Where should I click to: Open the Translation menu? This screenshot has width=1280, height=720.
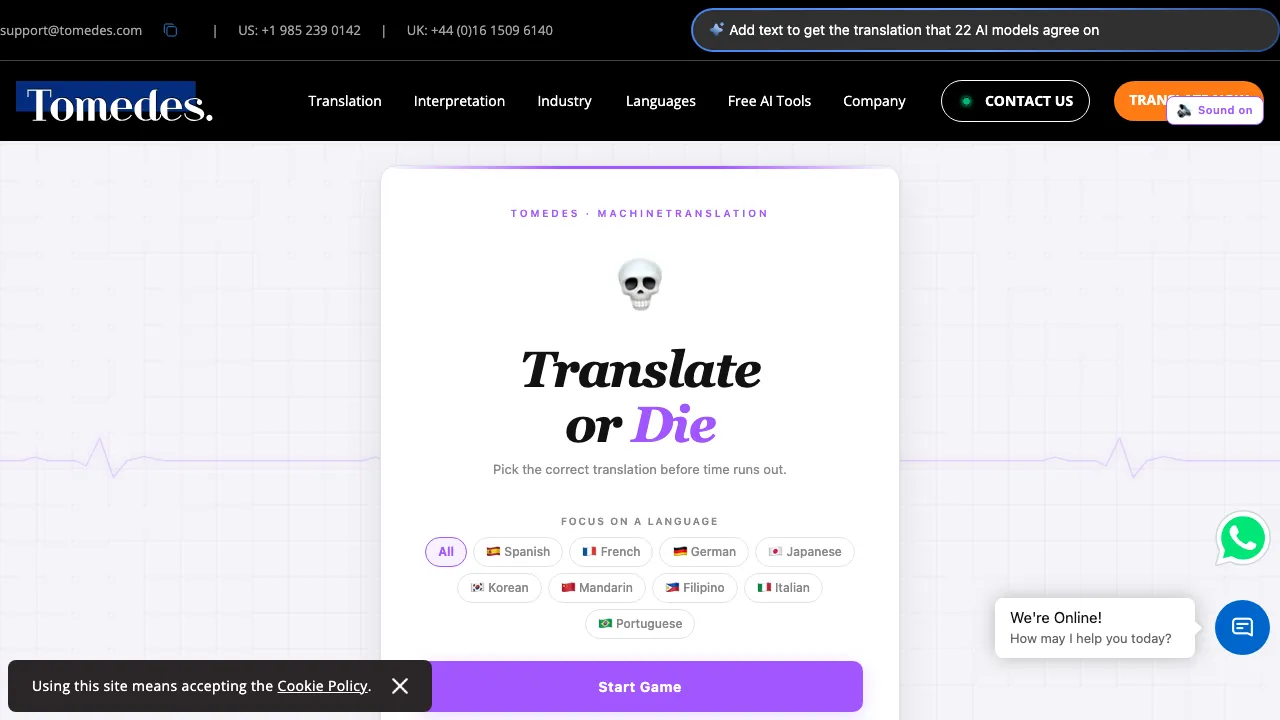tap(345, 101)
